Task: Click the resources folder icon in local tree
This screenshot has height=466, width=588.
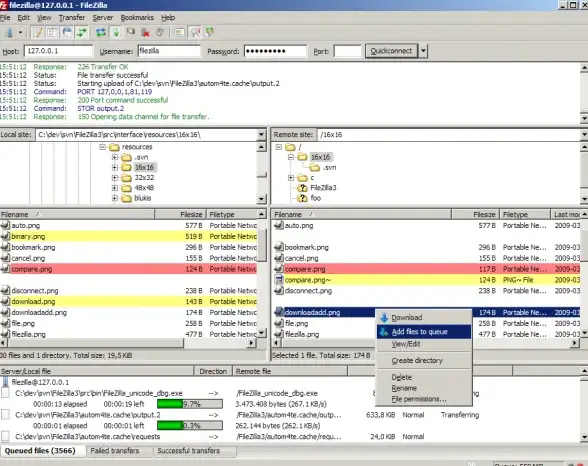Action: [x=114, y=147]
